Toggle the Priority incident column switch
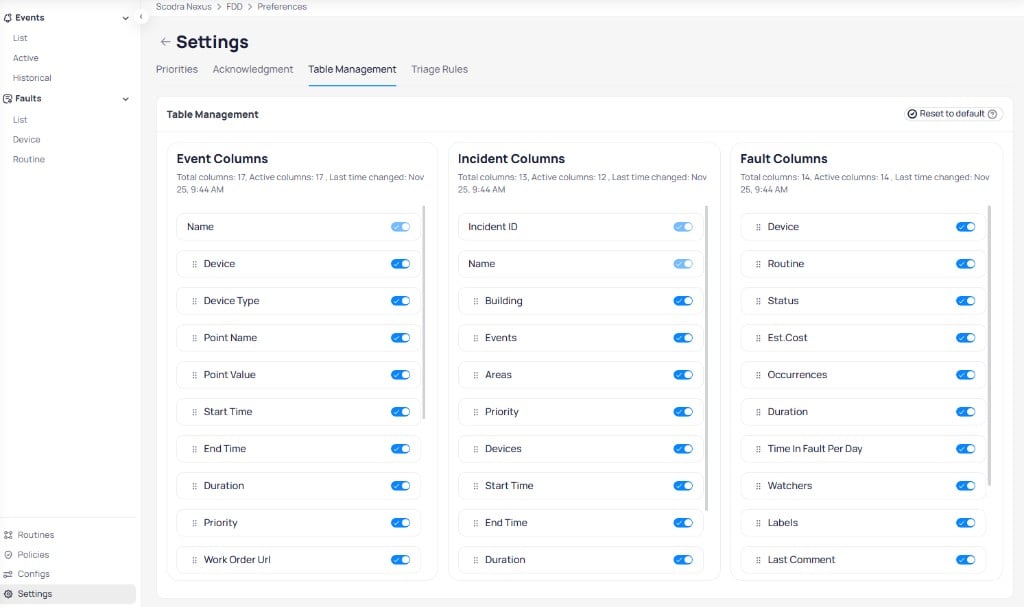Viewport: 1024px width, 607px height. 683,412
